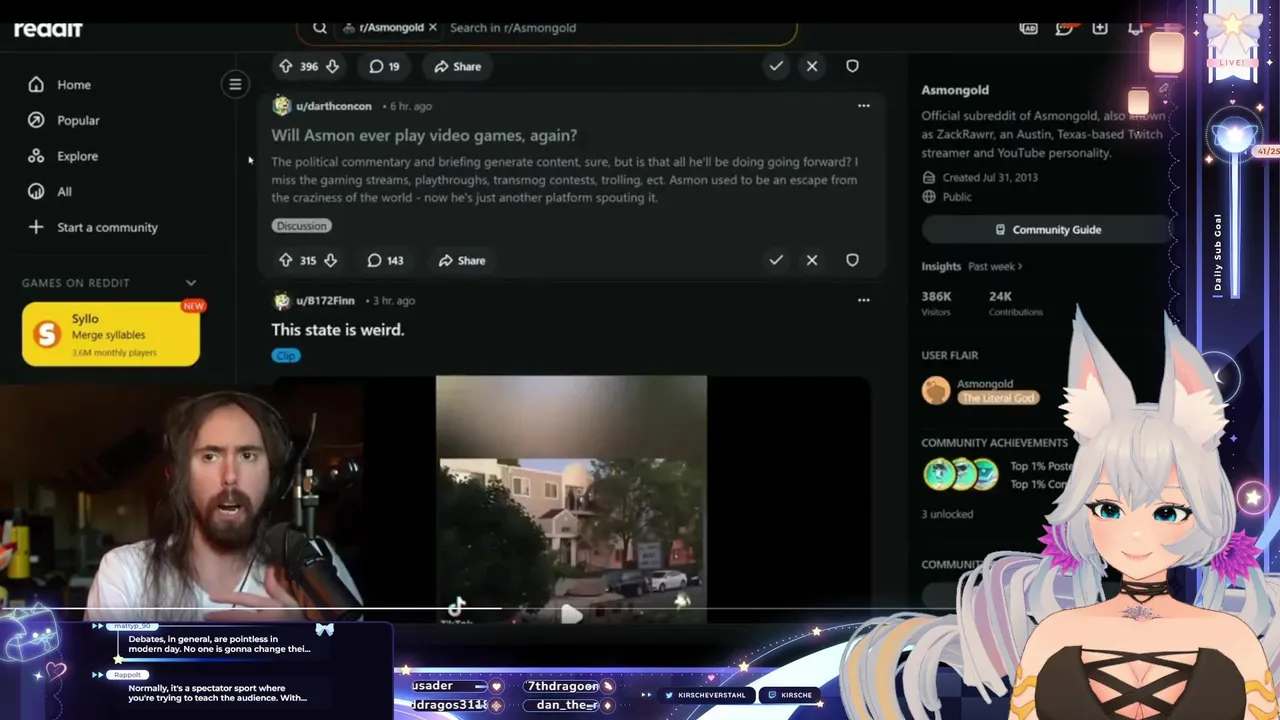Open the Community Guide
The width and height of the screenshot is (1280, 720).
[x=1046, y=230]
